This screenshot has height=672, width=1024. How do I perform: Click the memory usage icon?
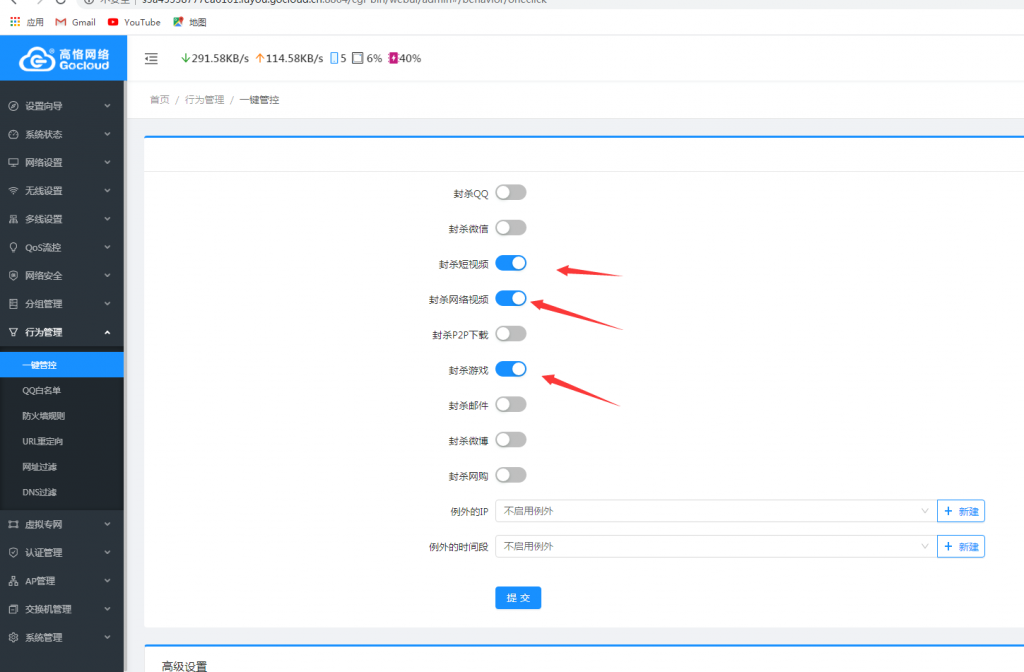[393, 58]
